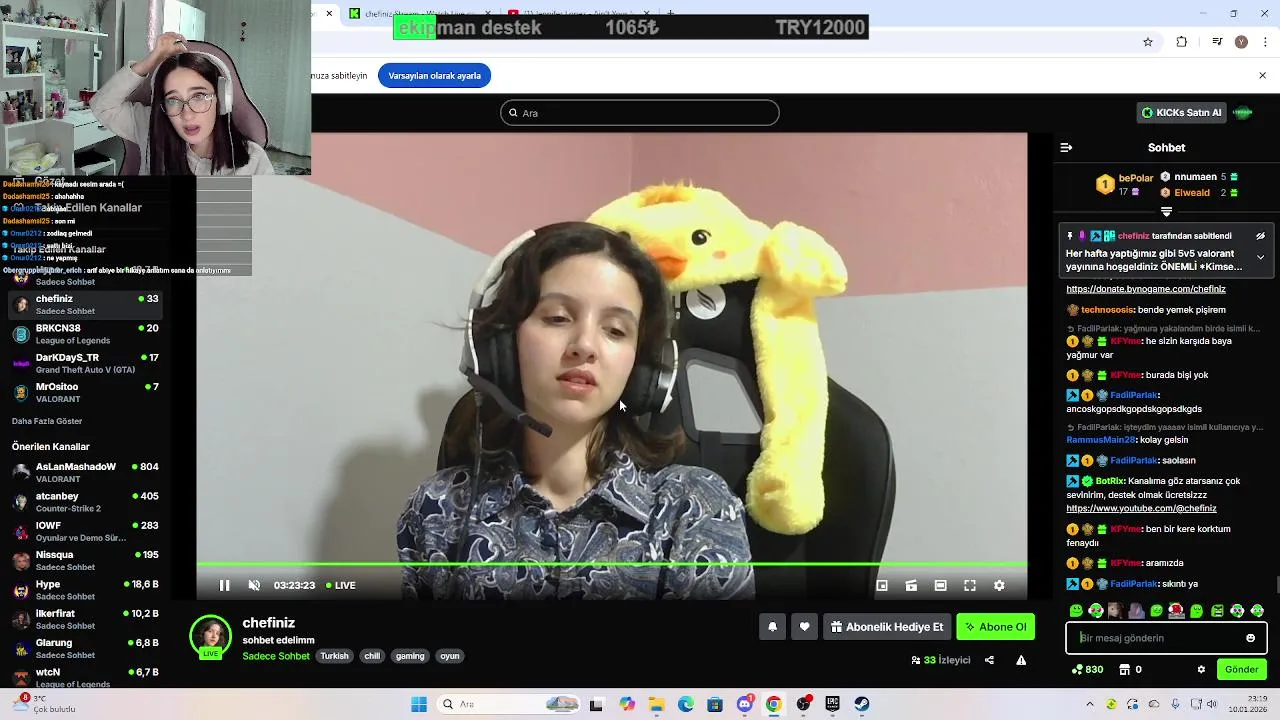Open chefiniz channel in sidebar
The width and height of the screenshot is (1280, 720).
84,305
